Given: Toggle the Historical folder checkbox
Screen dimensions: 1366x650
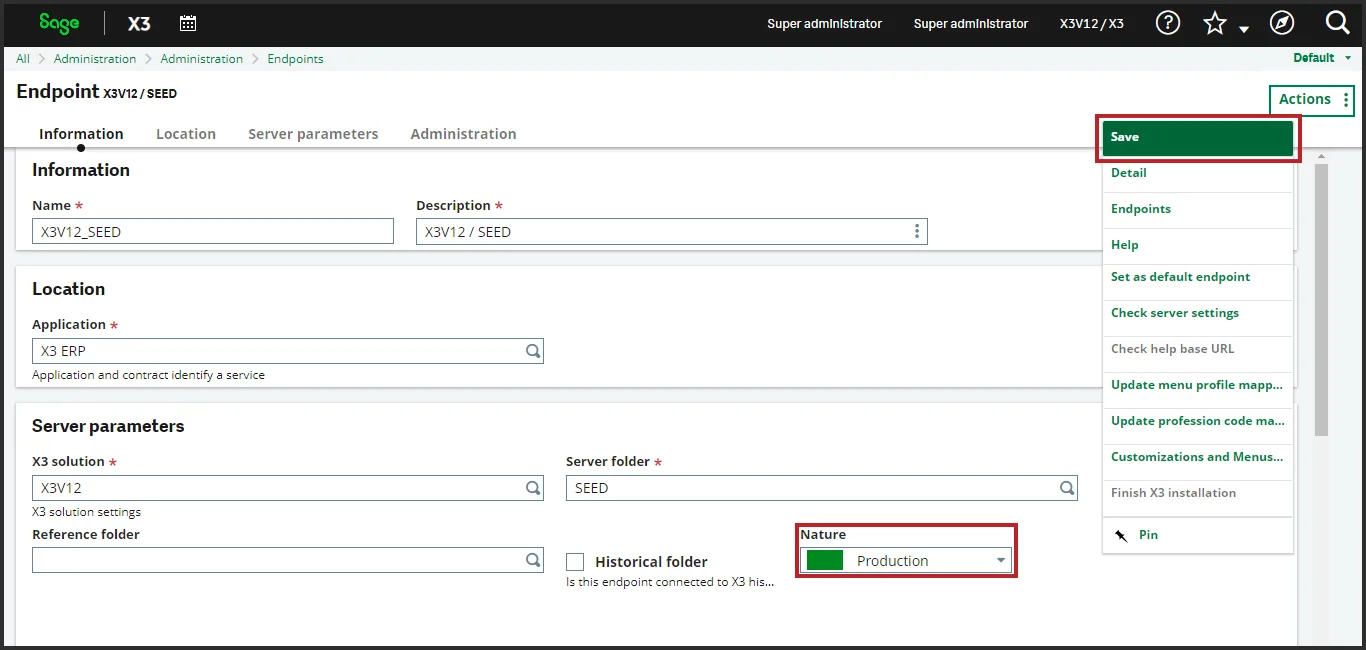Looking at the screenshot, I should (x=575, y=562).
